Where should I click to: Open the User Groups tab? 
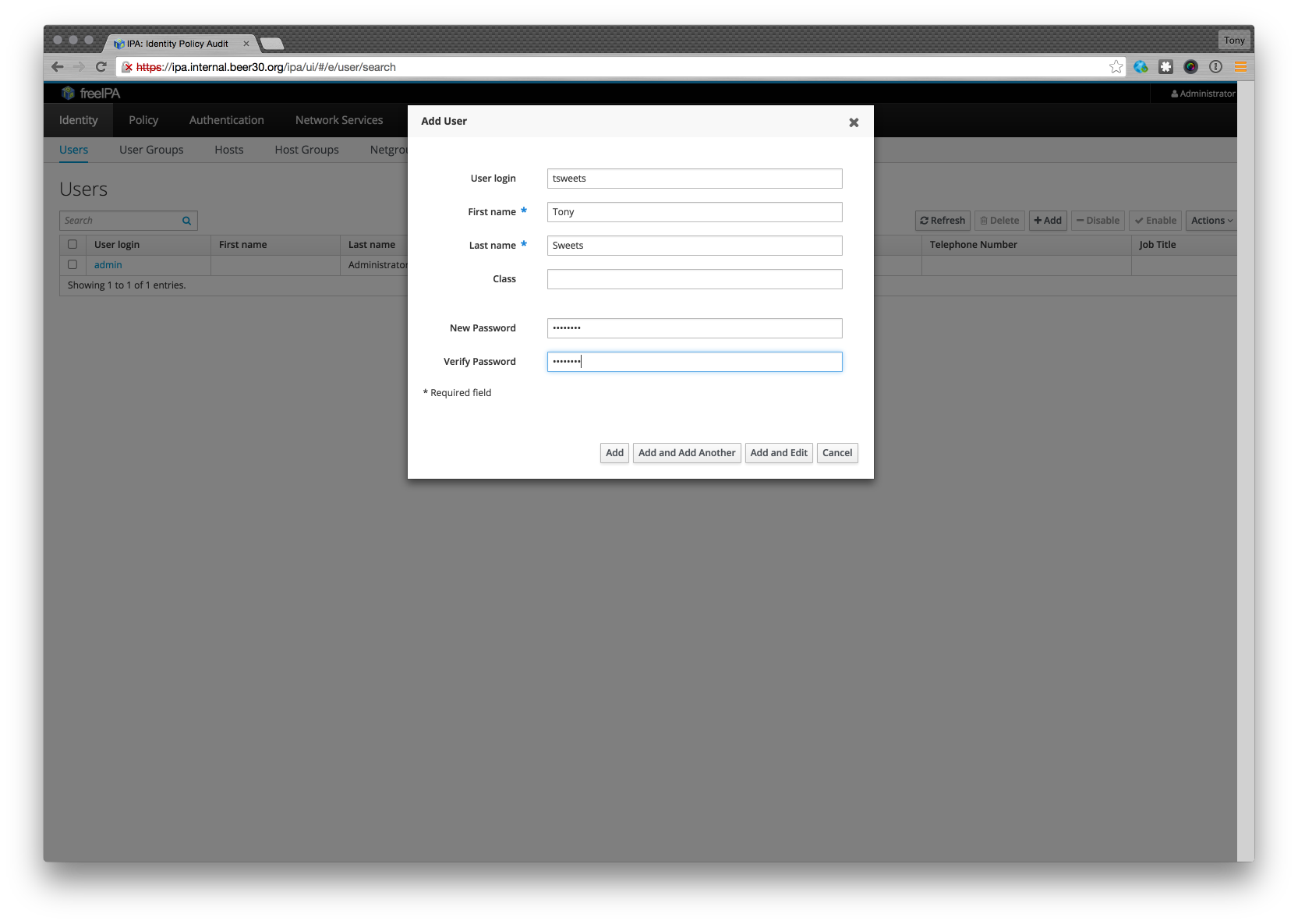(x=151, y=150)
